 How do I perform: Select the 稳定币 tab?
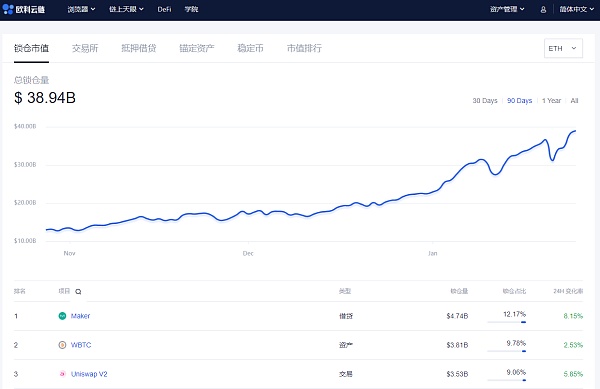tap(250, 48)
